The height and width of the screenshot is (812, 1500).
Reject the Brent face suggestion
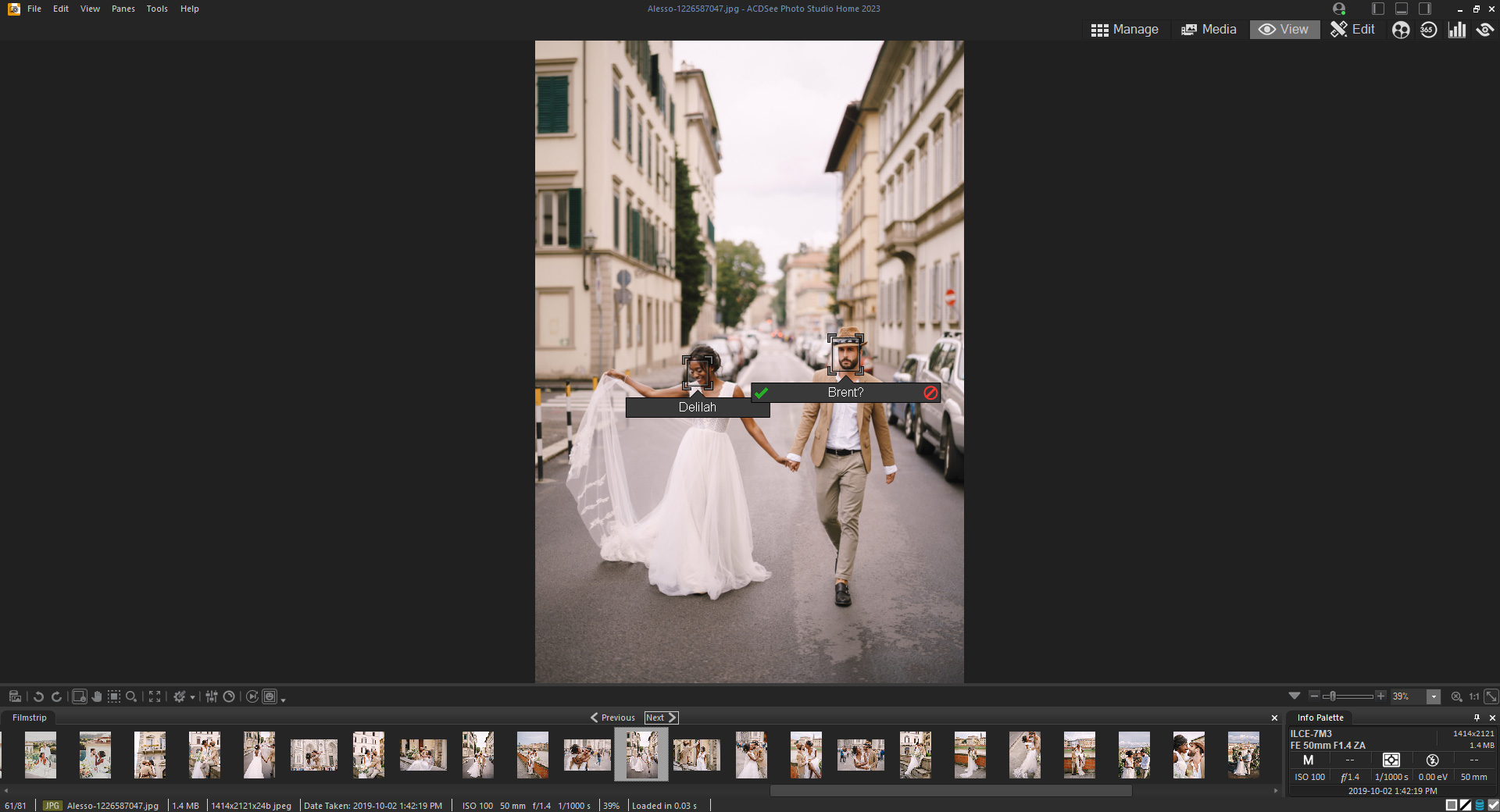pyautogui.click(x=930, y=394)
